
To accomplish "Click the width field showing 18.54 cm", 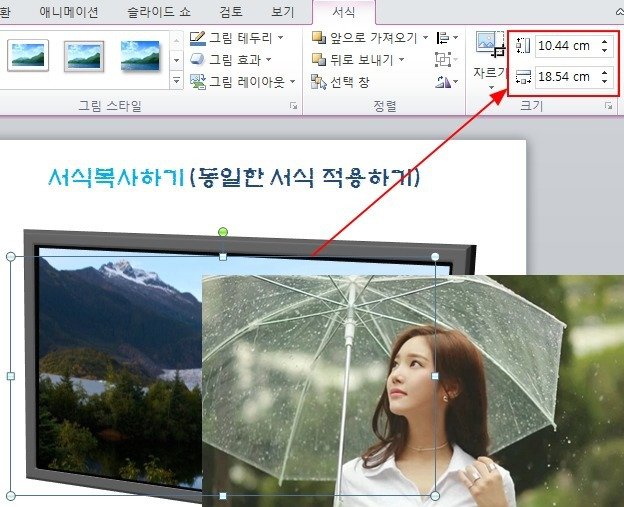I will [566, 76].
